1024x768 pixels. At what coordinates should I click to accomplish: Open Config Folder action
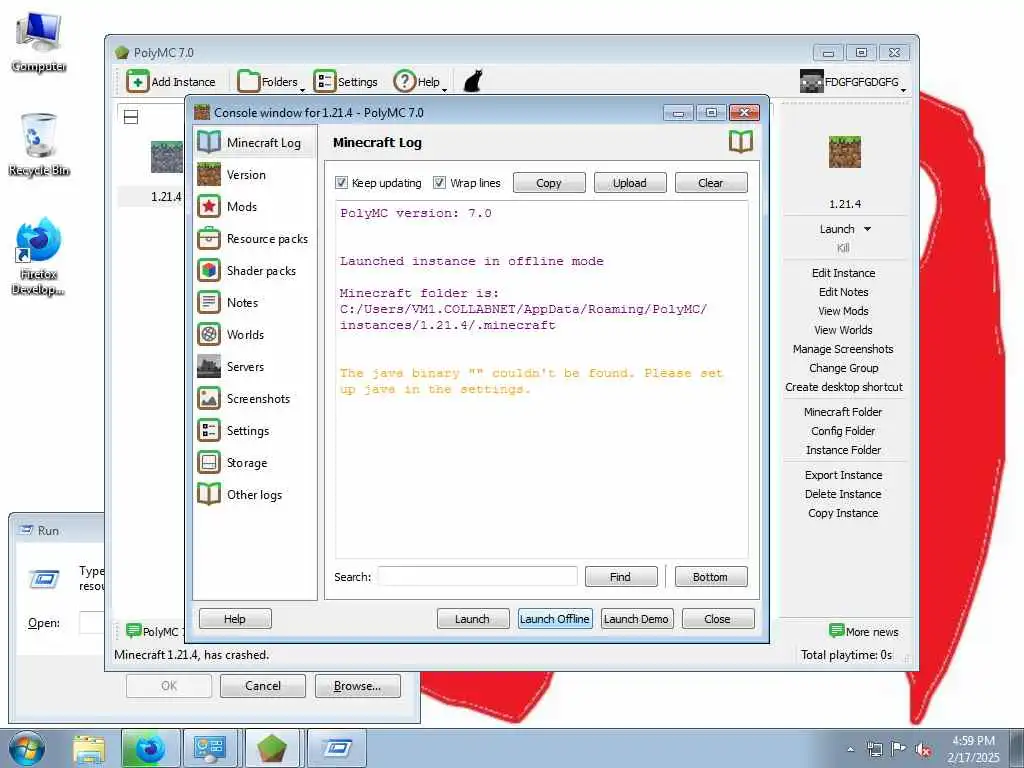point(843,431)
